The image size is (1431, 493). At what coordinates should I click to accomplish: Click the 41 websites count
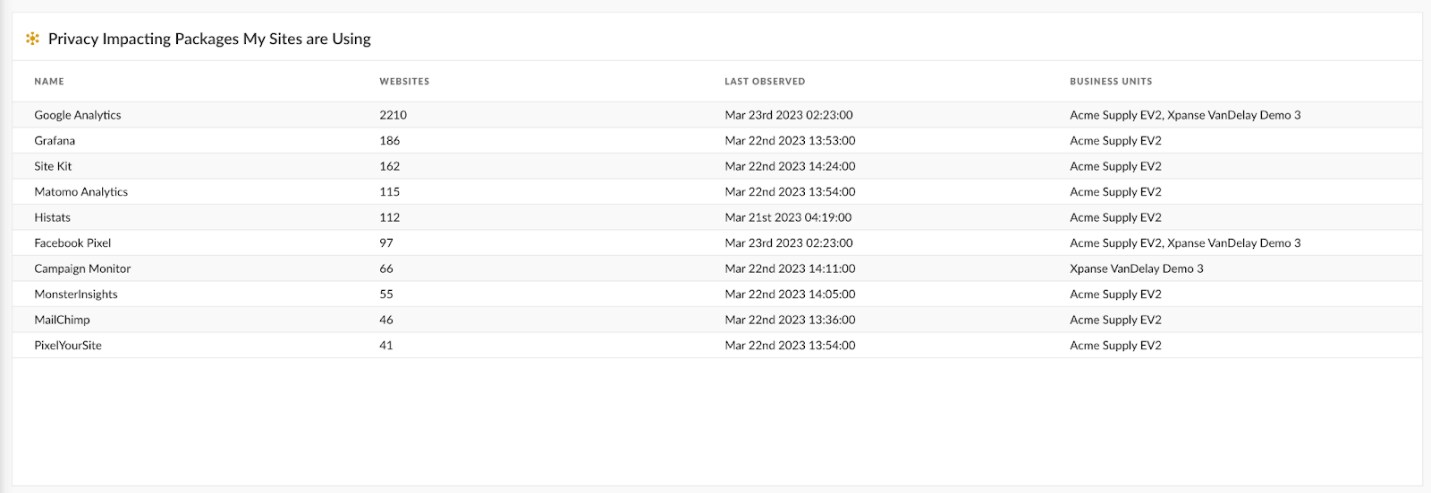tap(386, 346)
